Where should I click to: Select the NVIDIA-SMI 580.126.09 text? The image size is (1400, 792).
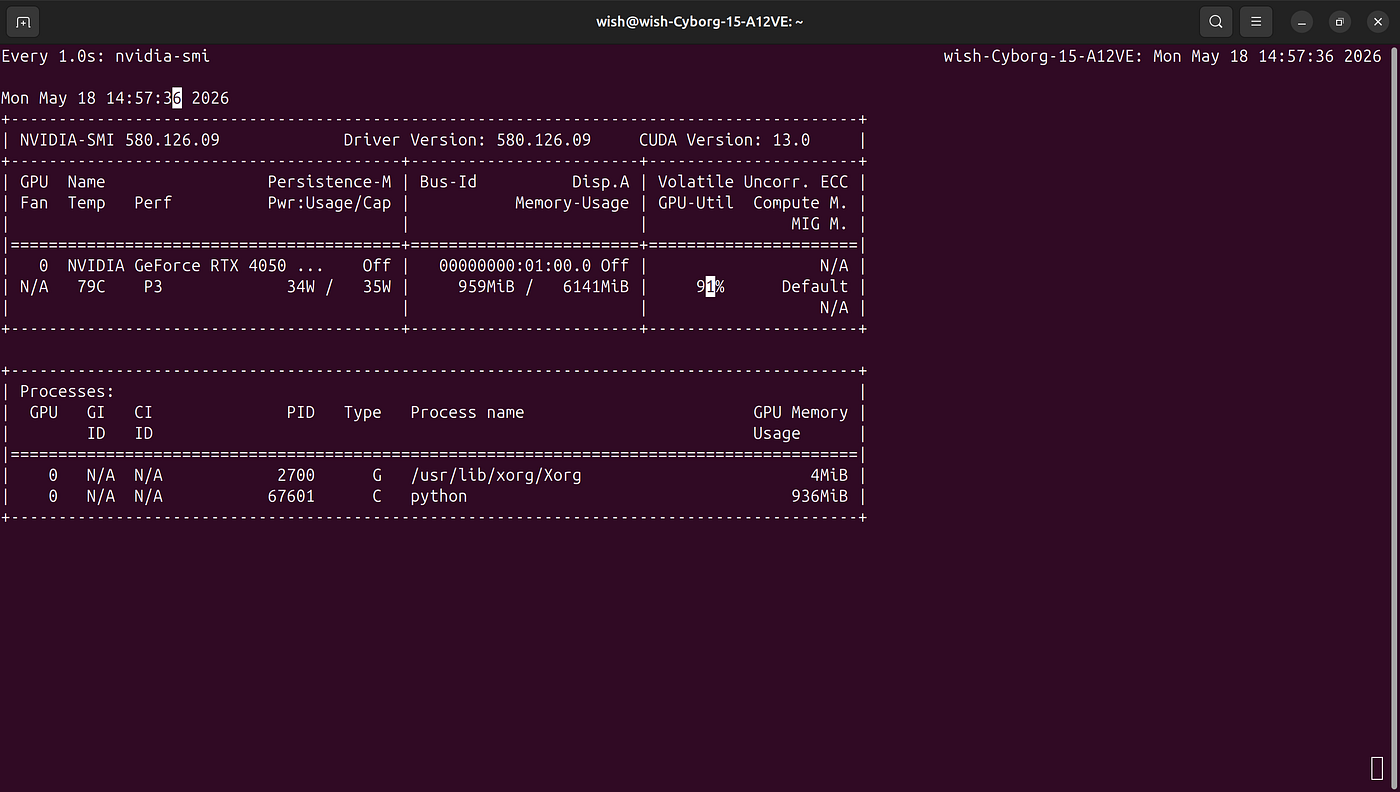click(x=120, y=140)
